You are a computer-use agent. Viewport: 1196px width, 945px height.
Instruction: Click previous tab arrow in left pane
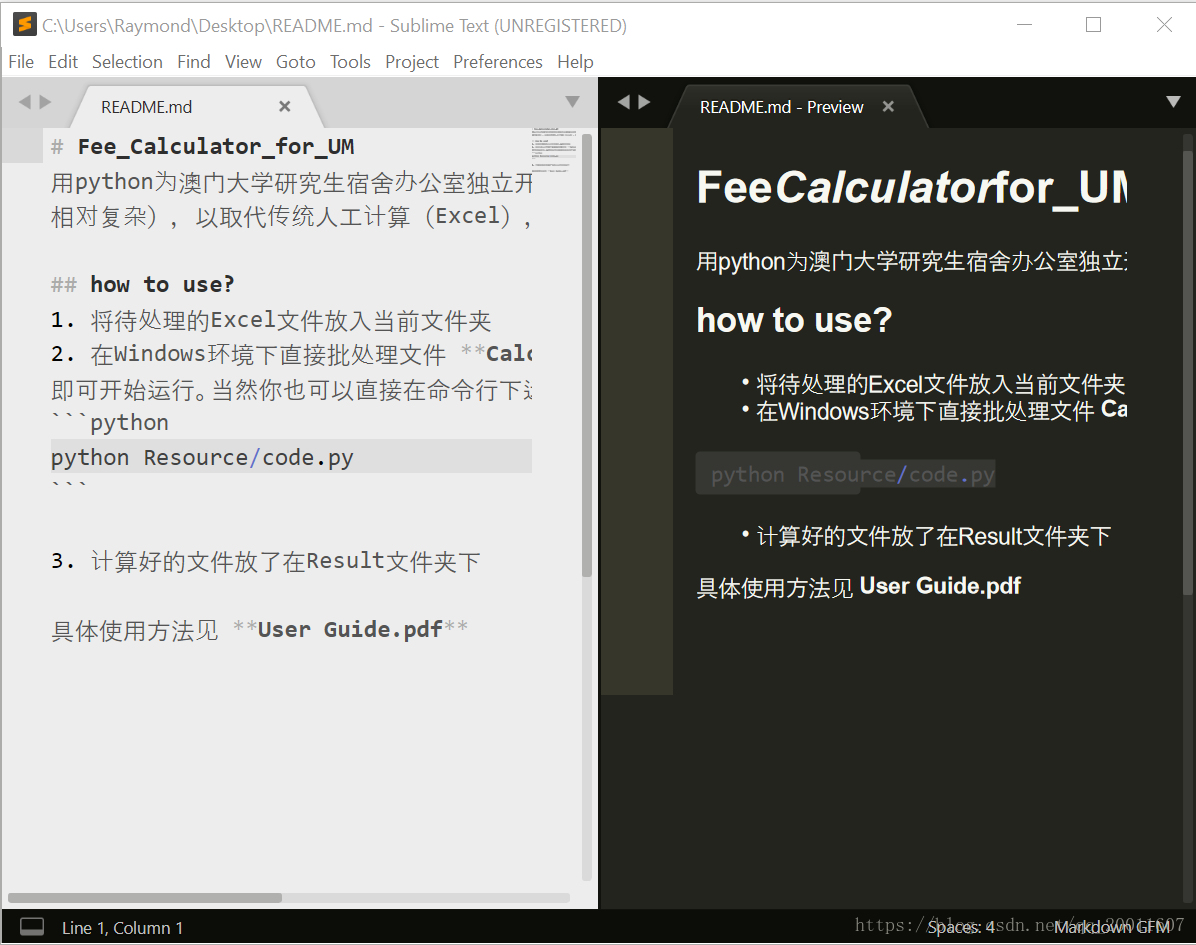tap(24, 101)
